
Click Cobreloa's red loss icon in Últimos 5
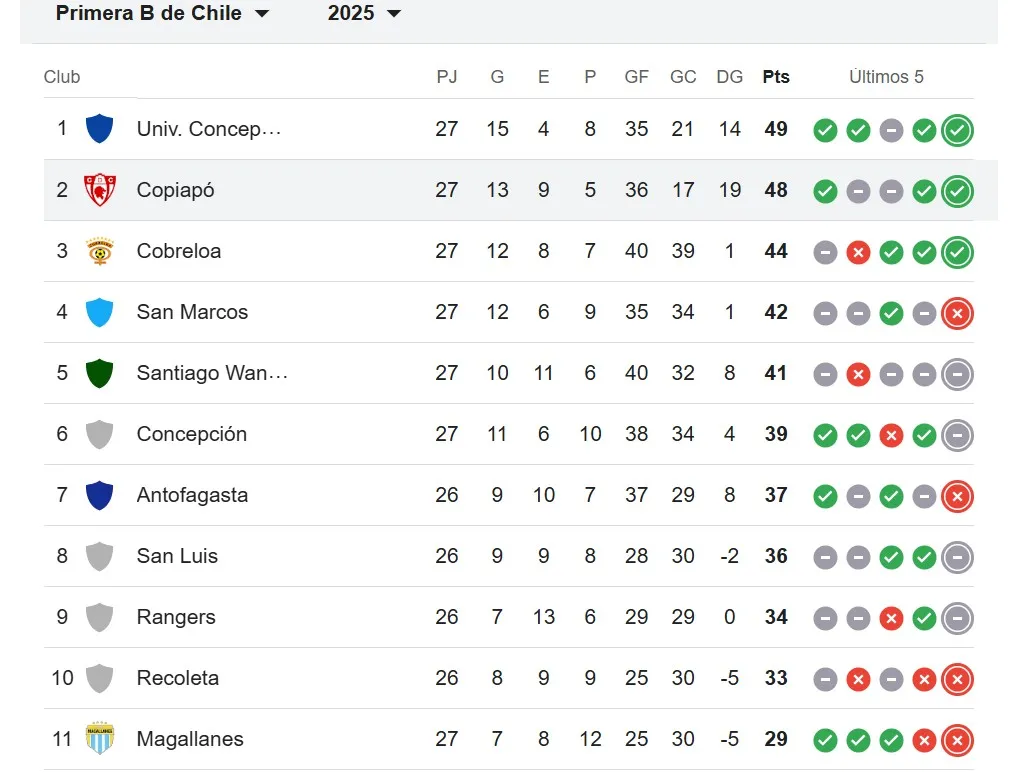858,252
